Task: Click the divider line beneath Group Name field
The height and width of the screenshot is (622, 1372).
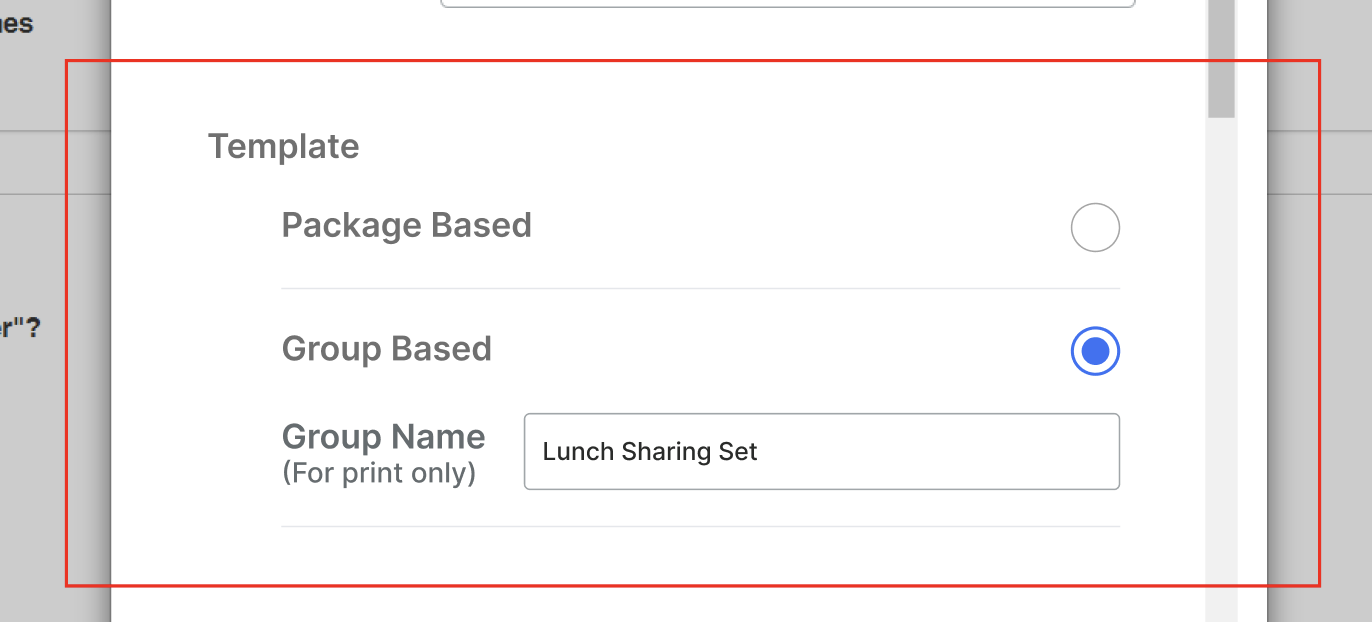Action: coord(700,526)
